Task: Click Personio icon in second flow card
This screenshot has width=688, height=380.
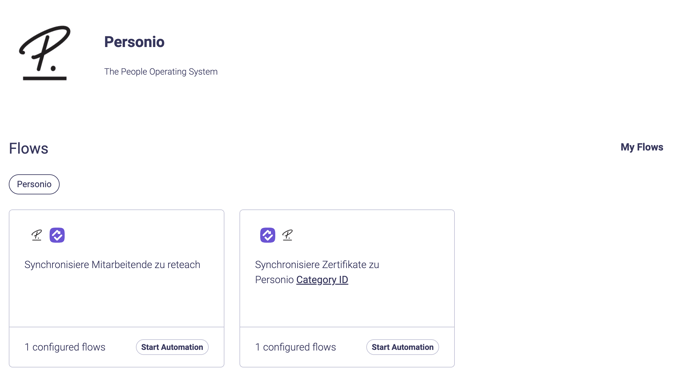Action: (x=287, y=235)
